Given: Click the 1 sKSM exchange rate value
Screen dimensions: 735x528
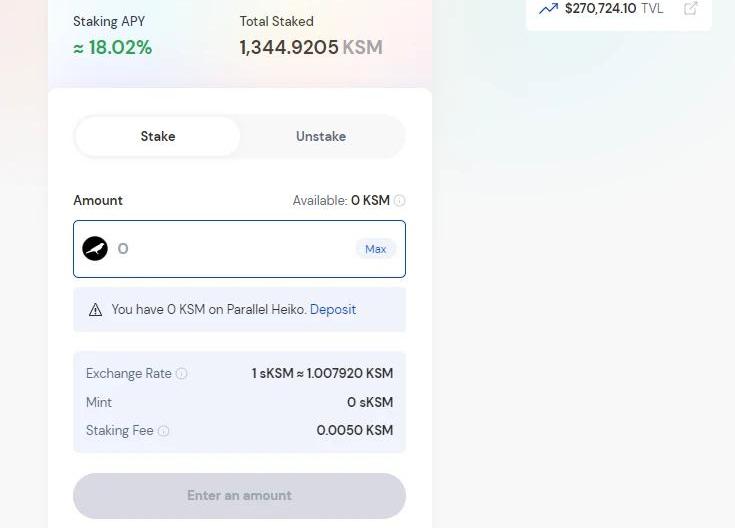Looking at the screenshot, I should (322, 374).
